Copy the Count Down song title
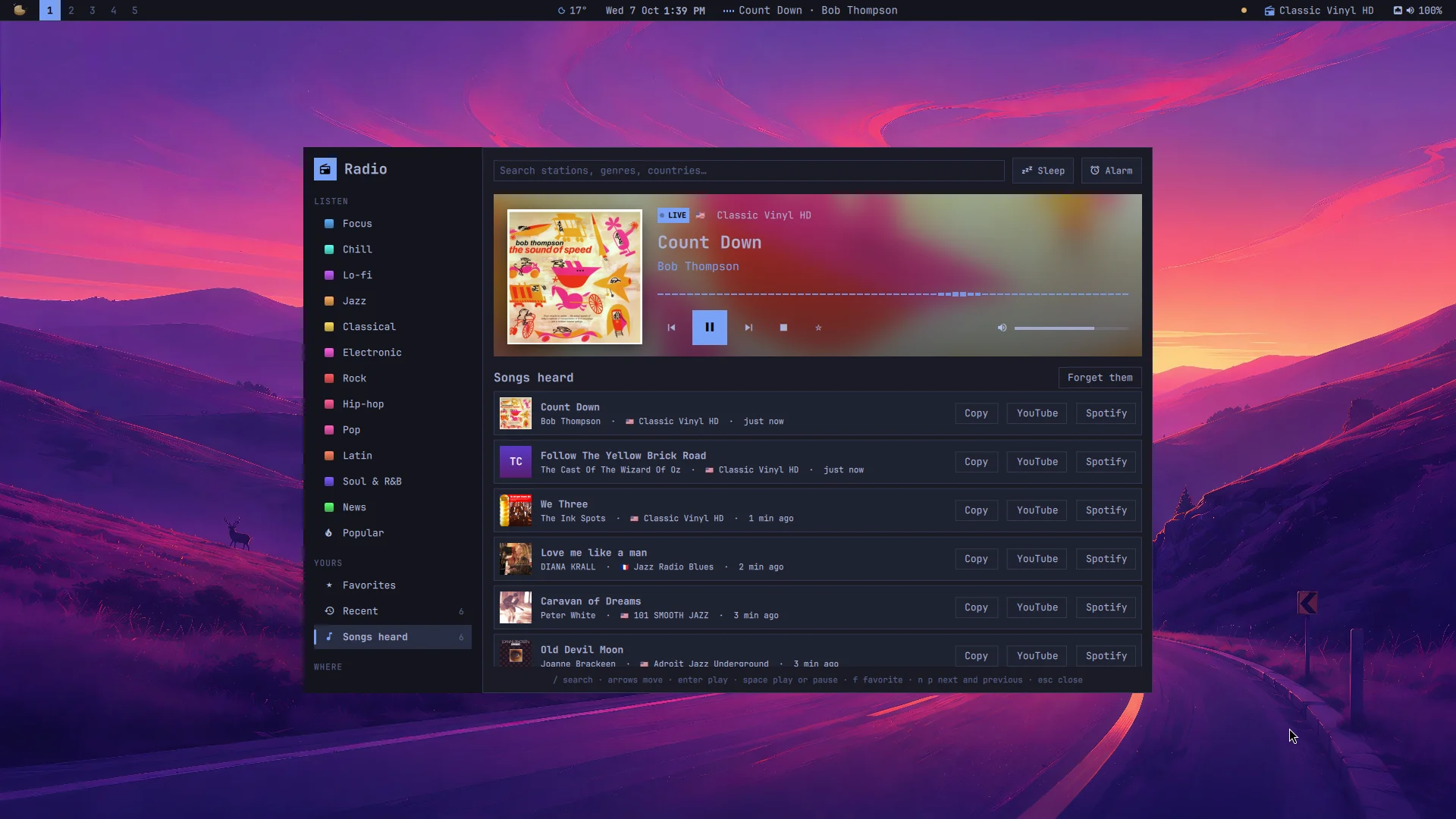Screen dimensions: 1456x819 point(976,413)
